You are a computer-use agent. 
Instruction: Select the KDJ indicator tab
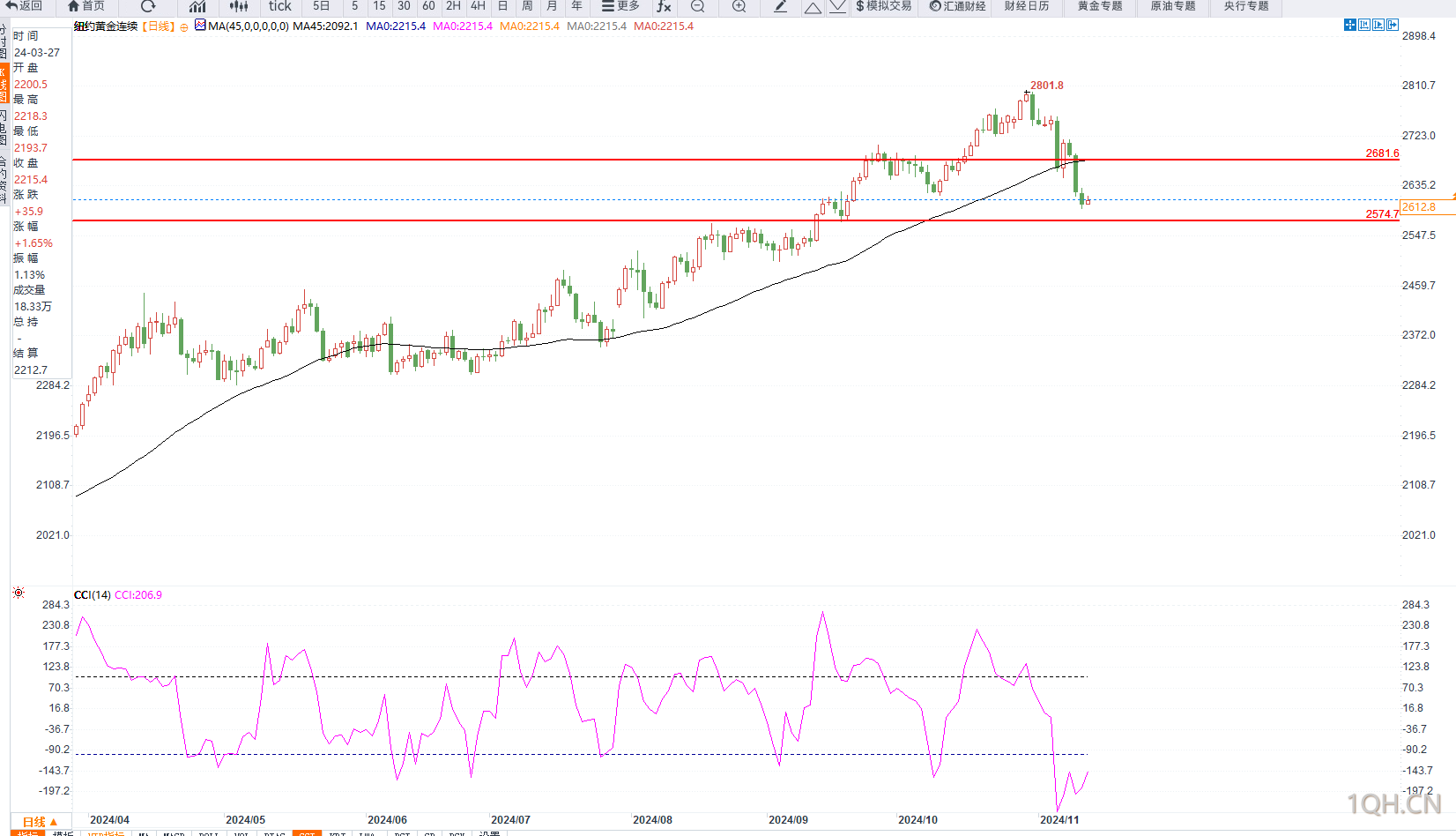338,833
